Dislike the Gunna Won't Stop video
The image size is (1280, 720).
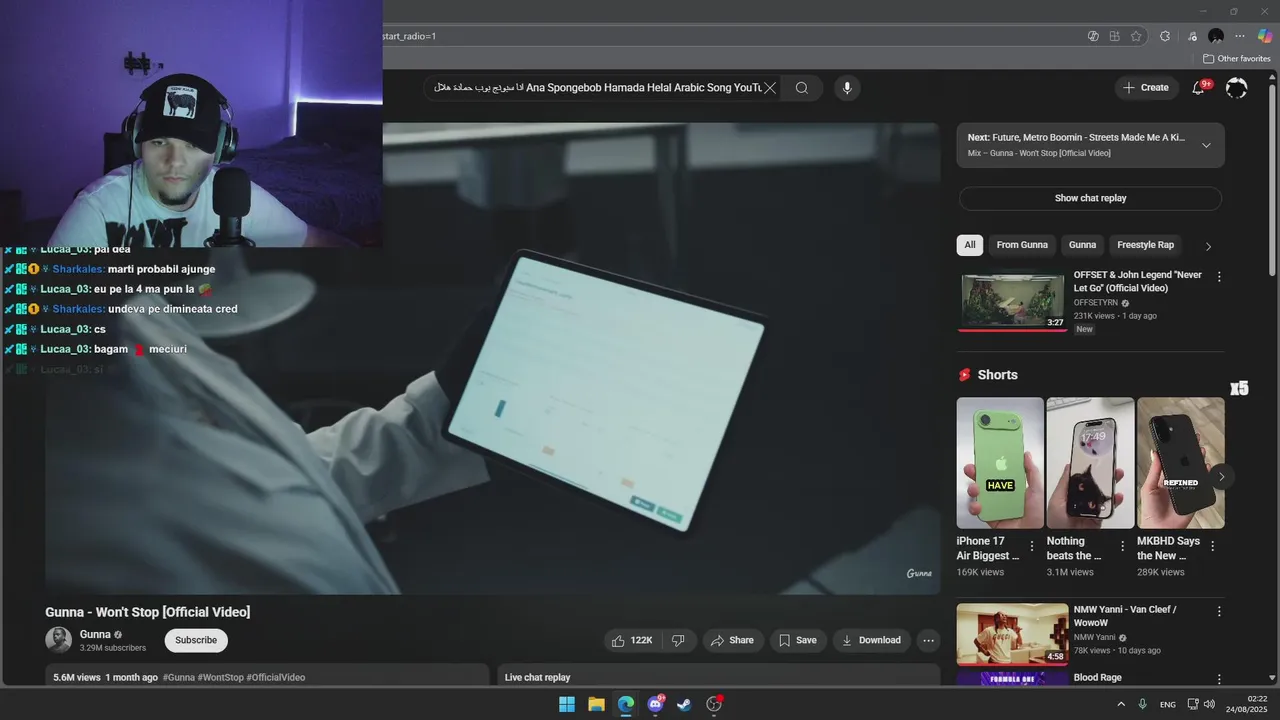[x=678, y=640]
